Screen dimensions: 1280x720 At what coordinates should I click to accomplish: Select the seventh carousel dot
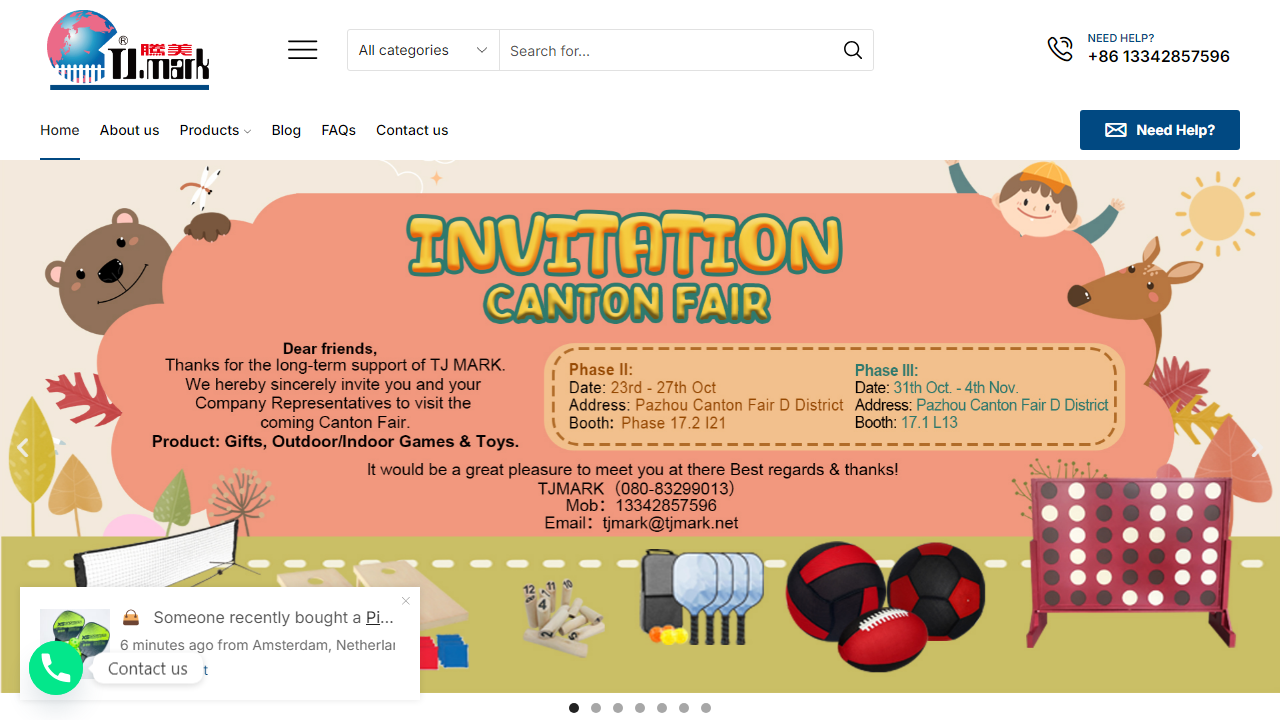point(706,708)
